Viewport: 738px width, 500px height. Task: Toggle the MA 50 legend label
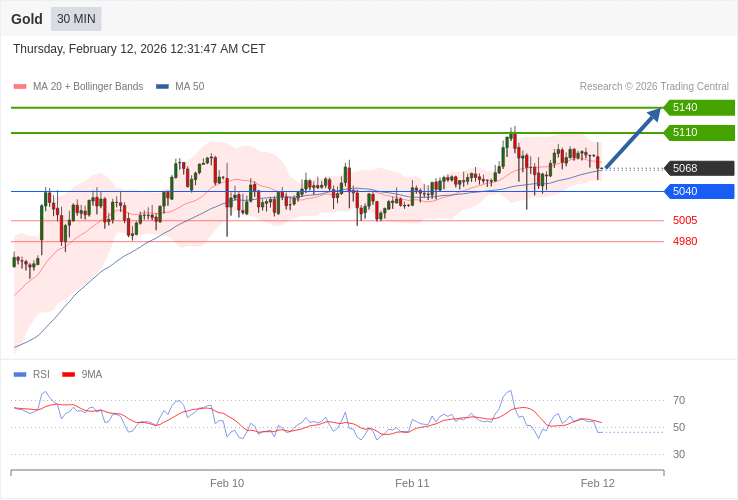(x=189, y=87)
